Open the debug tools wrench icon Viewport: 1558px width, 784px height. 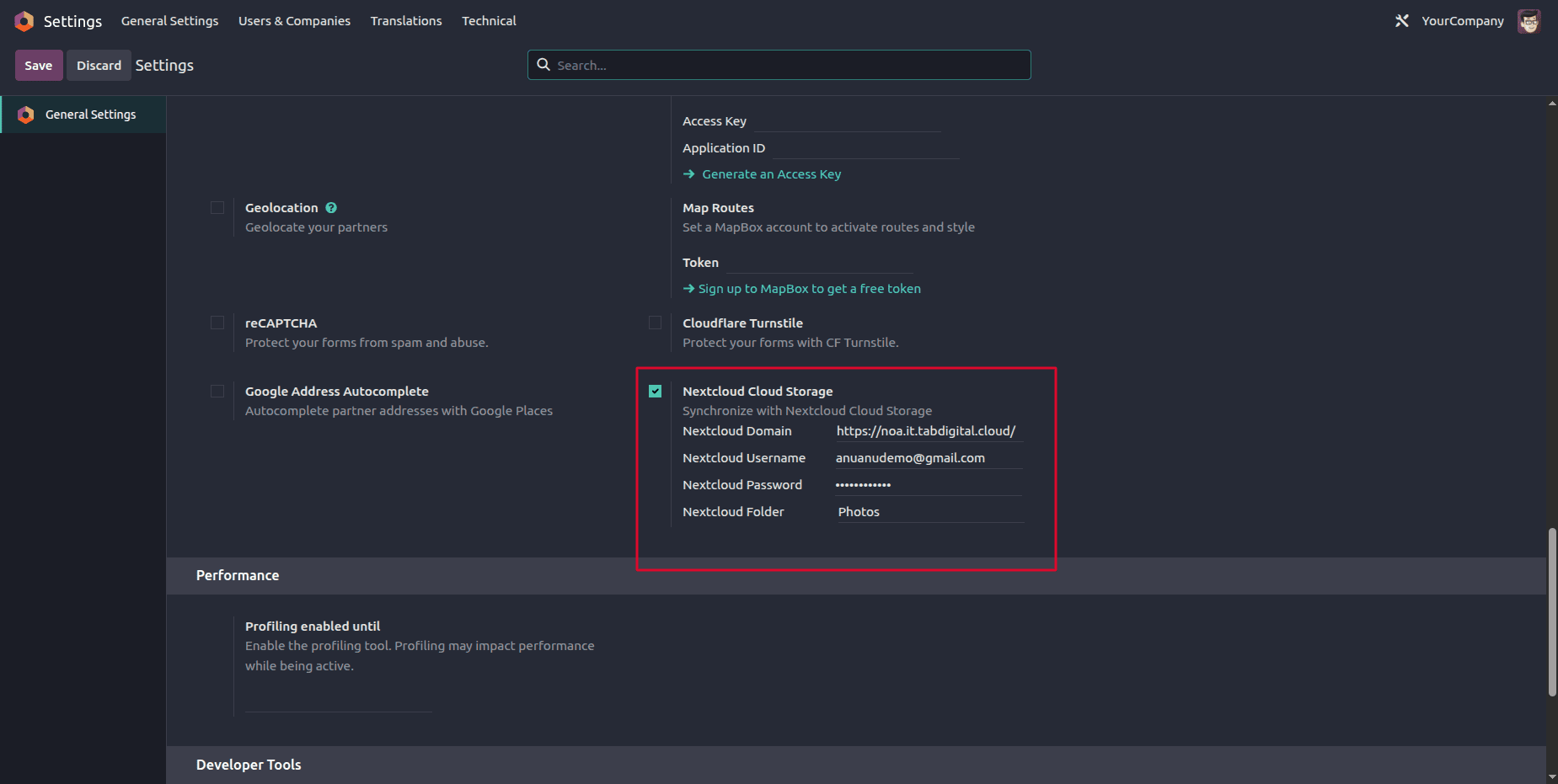click(x=1401, y=21)
